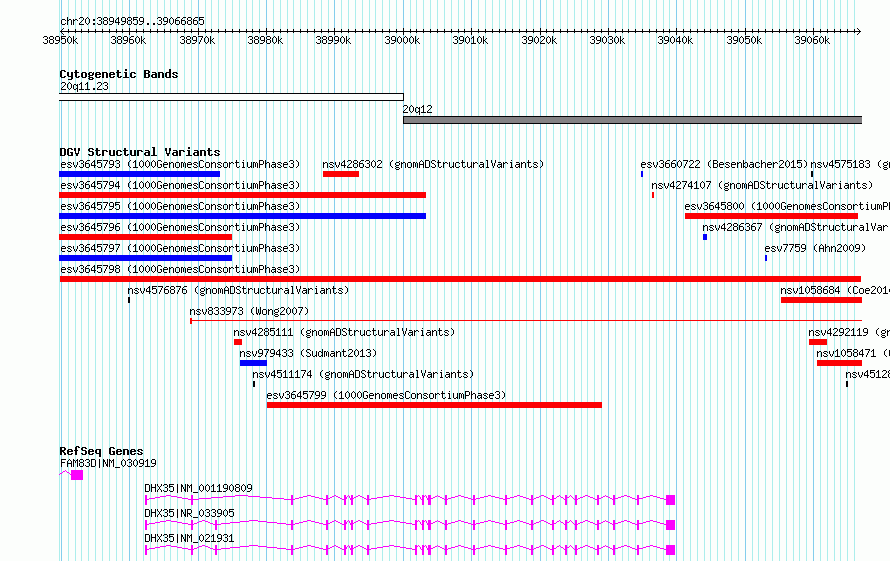This screenshot has width=890, height=561.
Task: Click the small nsv4285111 red bar
Action: pos(238,342)
